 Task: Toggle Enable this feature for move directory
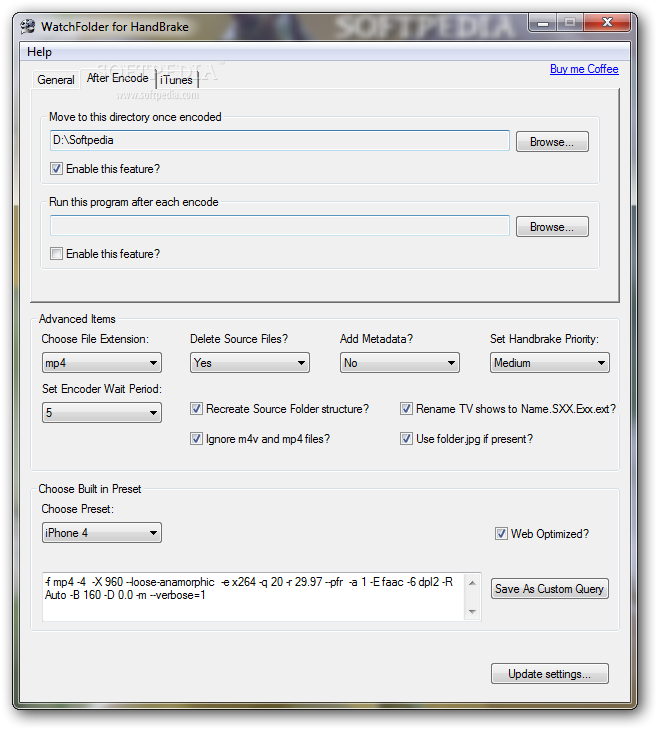[56, 169]
